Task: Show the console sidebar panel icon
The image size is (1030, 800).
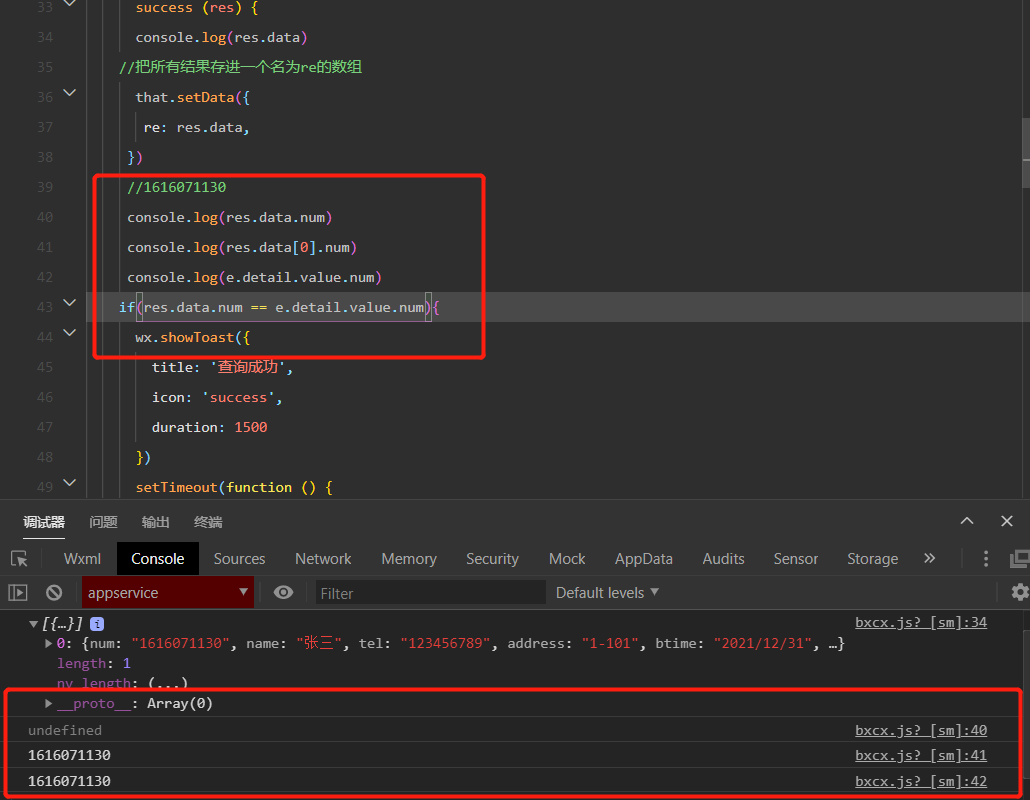Action: click(x=18, y=592)
